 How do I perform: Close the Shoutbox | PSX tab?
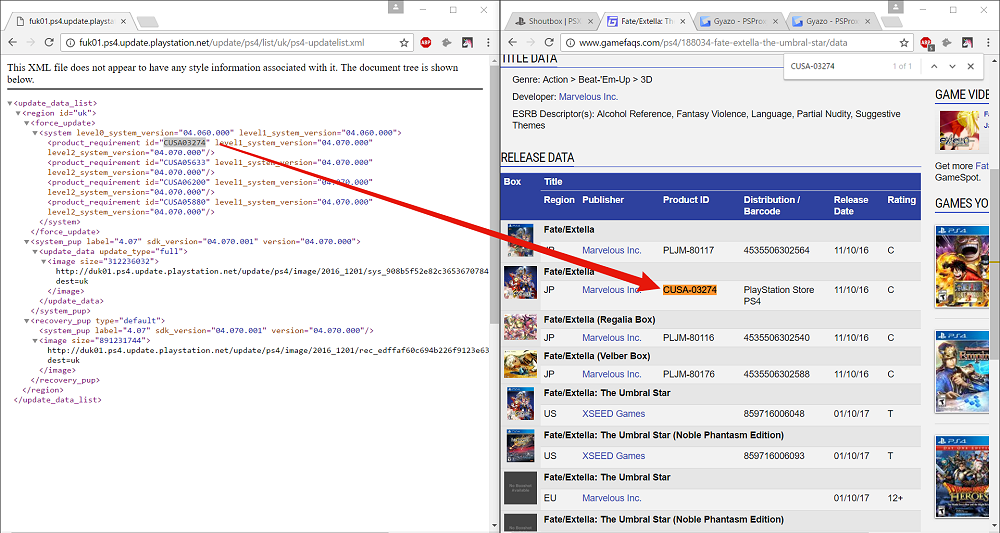[x=590, y=21]
